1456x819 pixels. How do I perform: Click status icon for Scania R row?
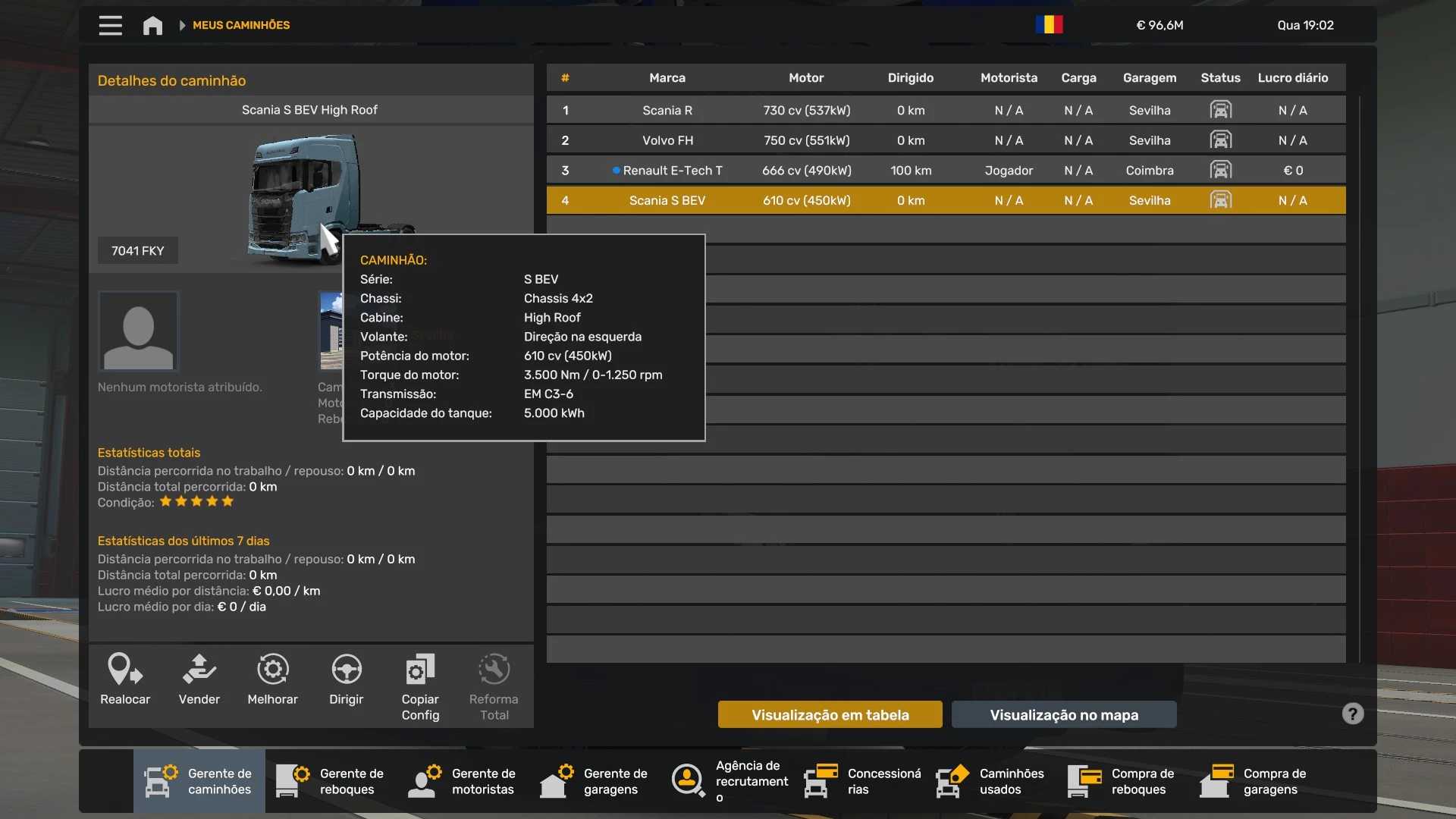click(x=1220, y=110)
